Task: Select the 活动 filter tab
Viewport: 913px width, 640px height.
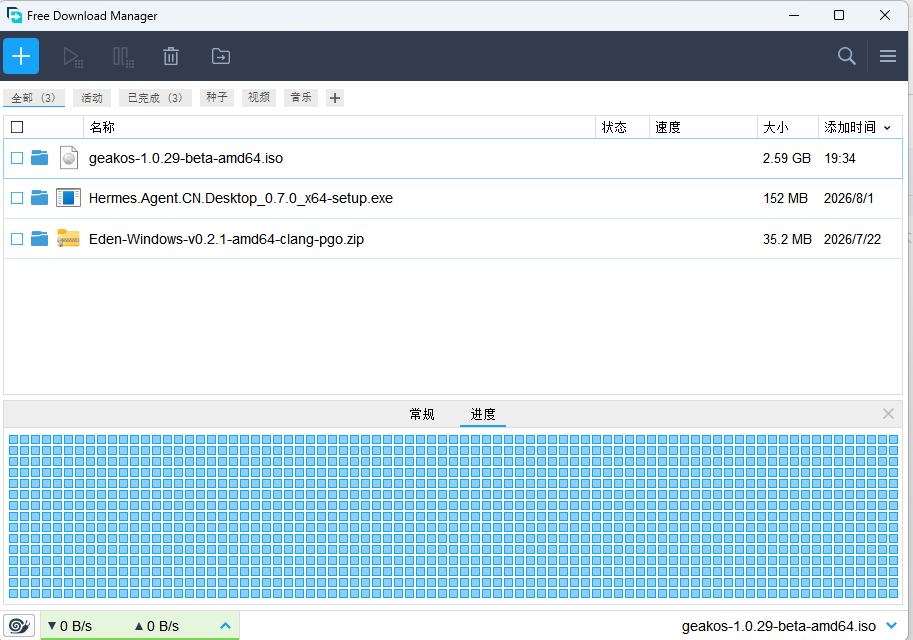Action: [92, 98]
